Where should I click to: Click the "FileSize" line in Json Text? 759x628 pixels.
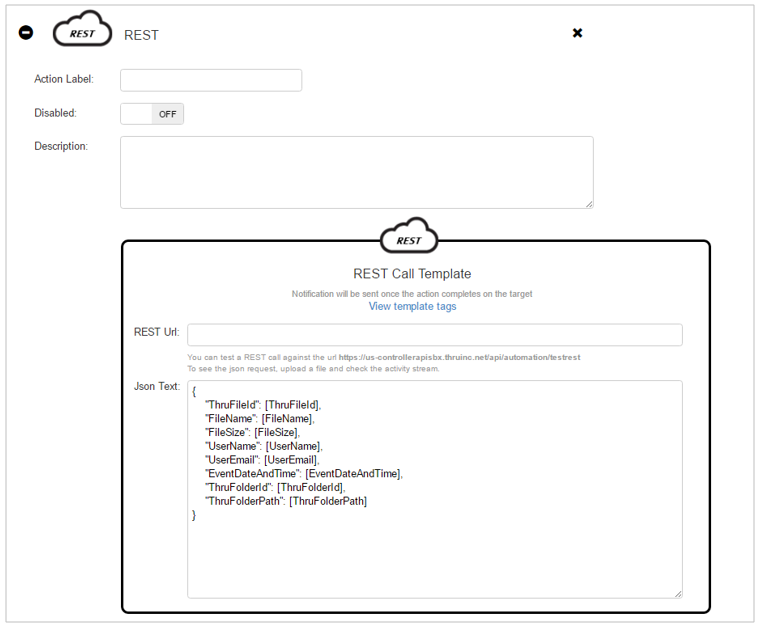[x=252, y=432]
